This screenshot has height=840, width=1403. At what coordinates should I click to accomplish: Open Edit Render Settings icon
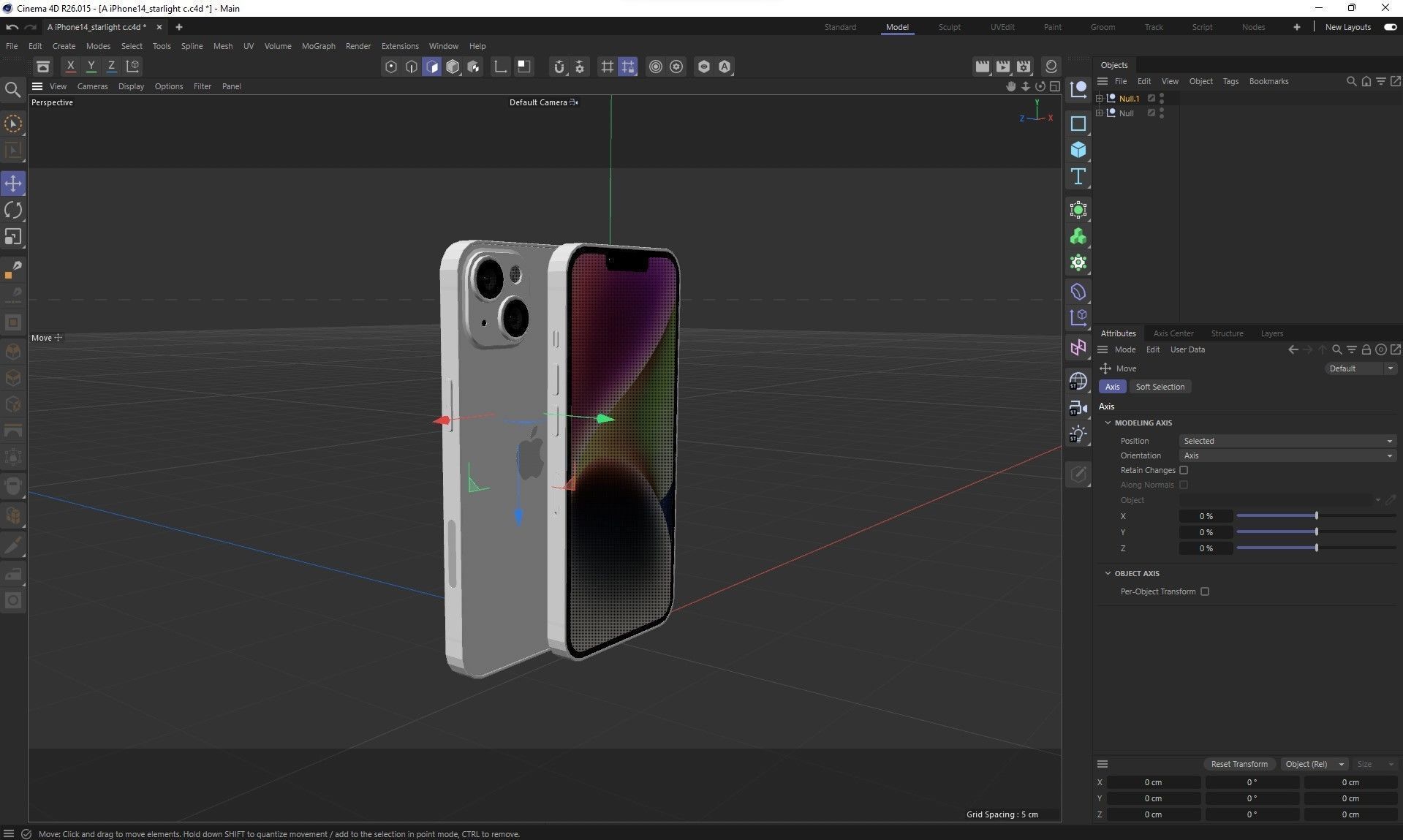point(1024,67)
